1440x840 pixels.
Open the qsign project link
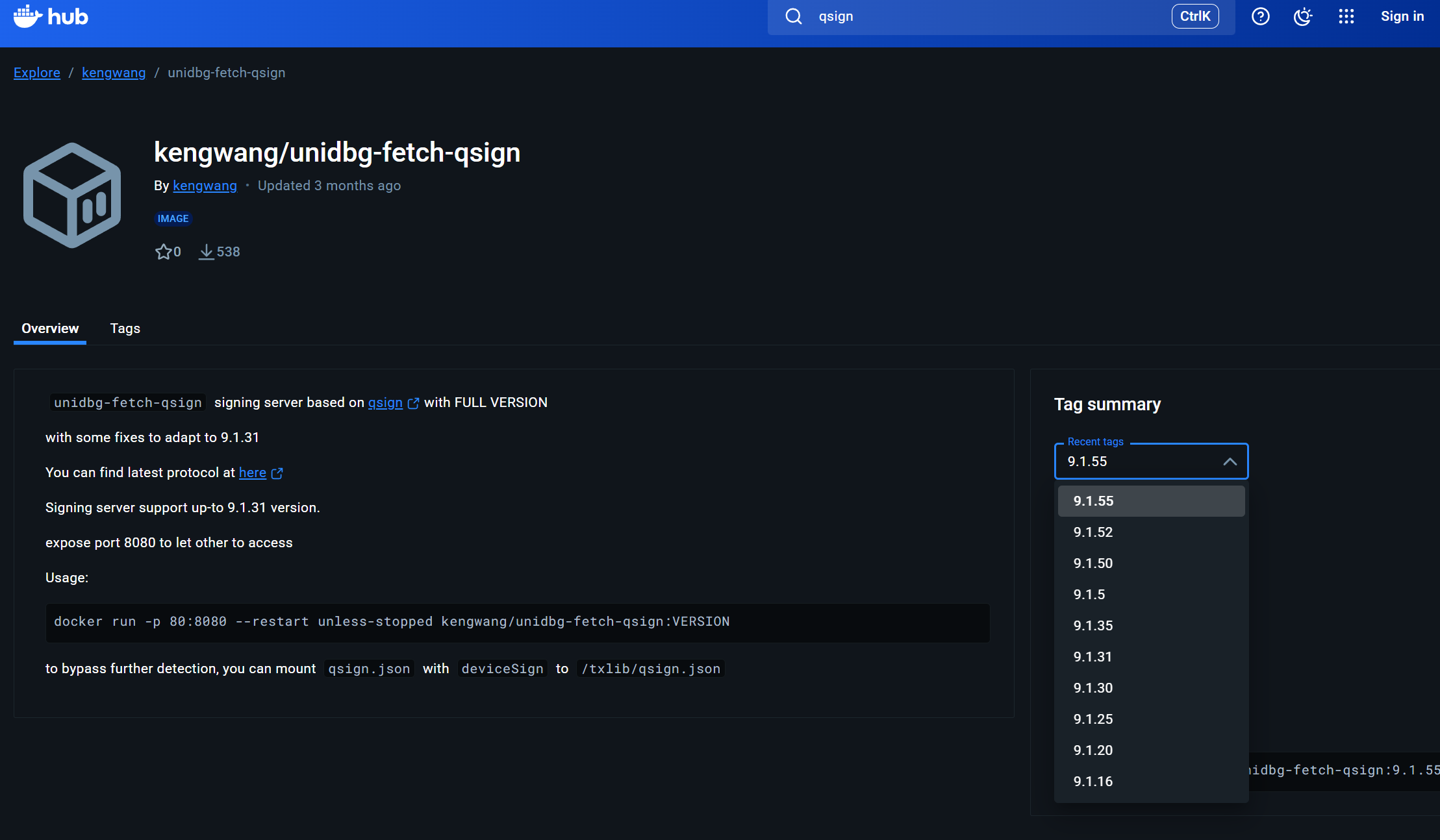[x=385, y=402]
